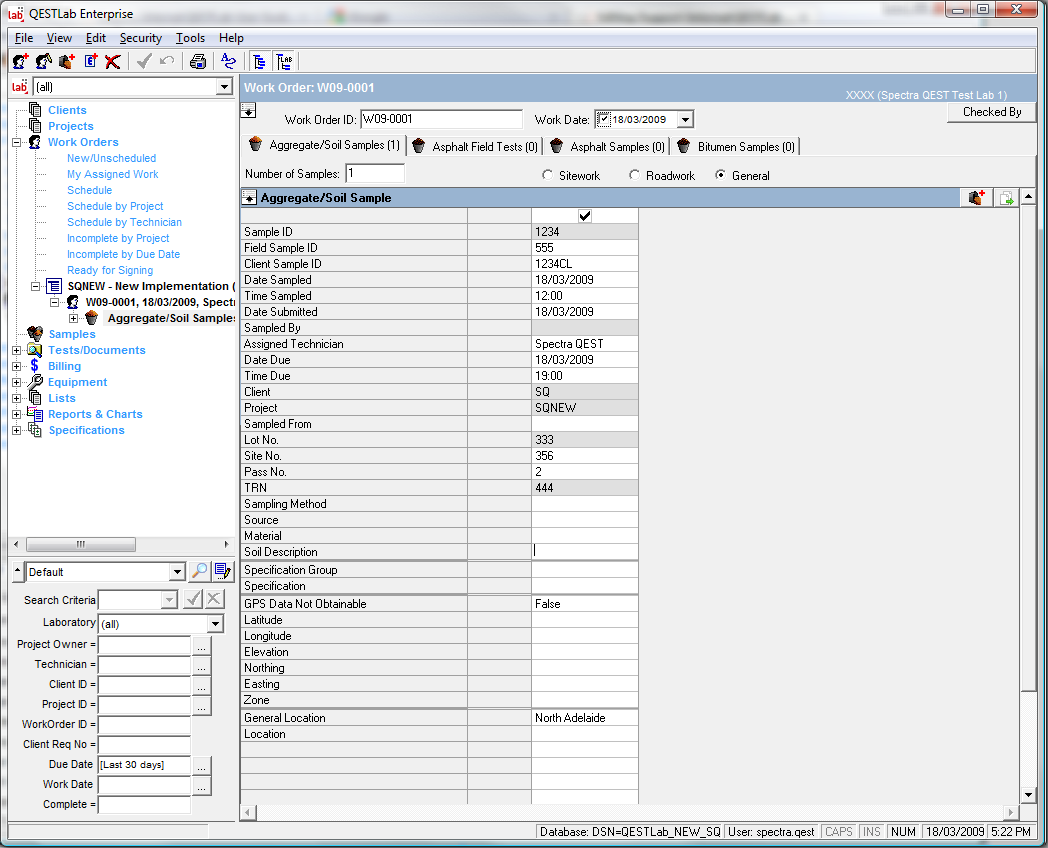Open the Work Date dropdown calendar

tap(685, 120)
